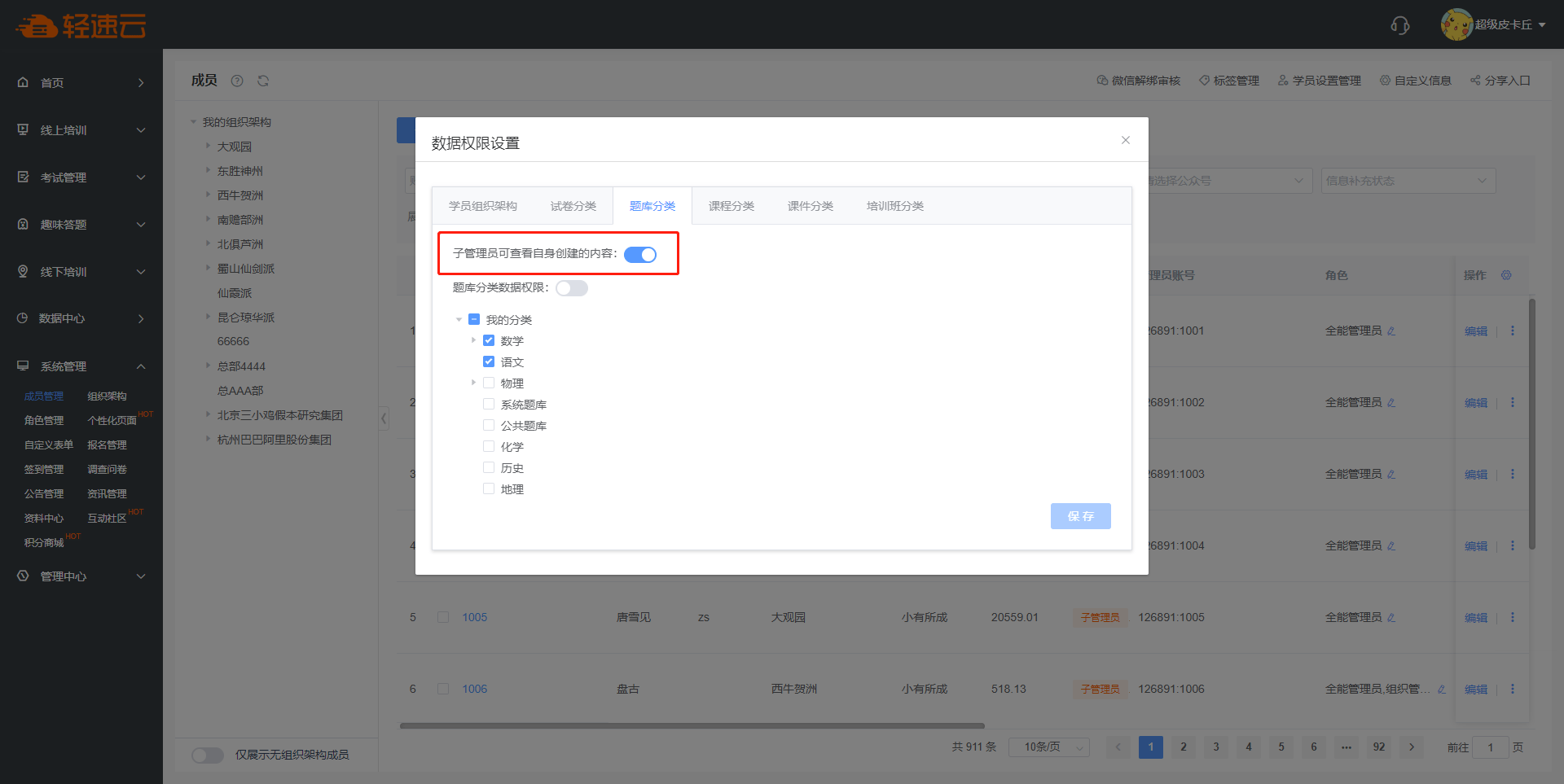The height and width of the screenshot is (784, 1564).
Task: Open the 10条/页 page size dropdown
Action: pyautogui.click(x=1048, y=747)
